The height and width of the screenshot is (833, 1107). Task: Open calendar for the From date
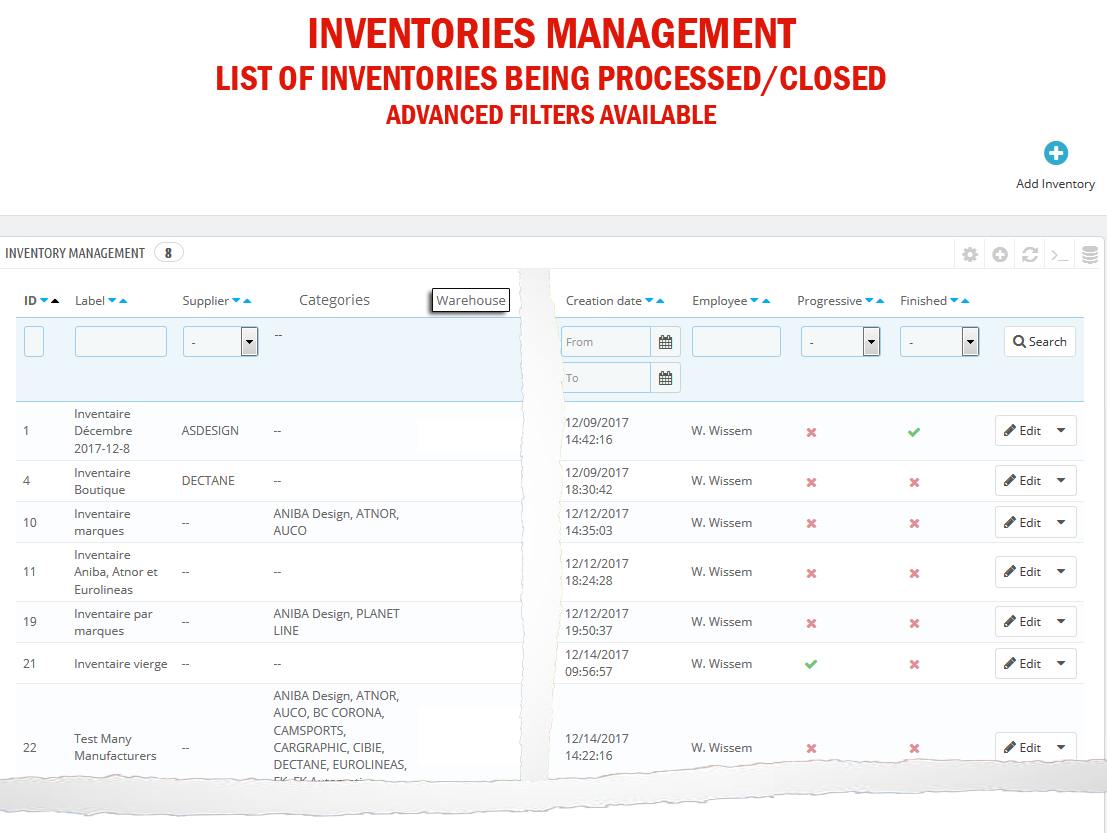click(665, 342)
